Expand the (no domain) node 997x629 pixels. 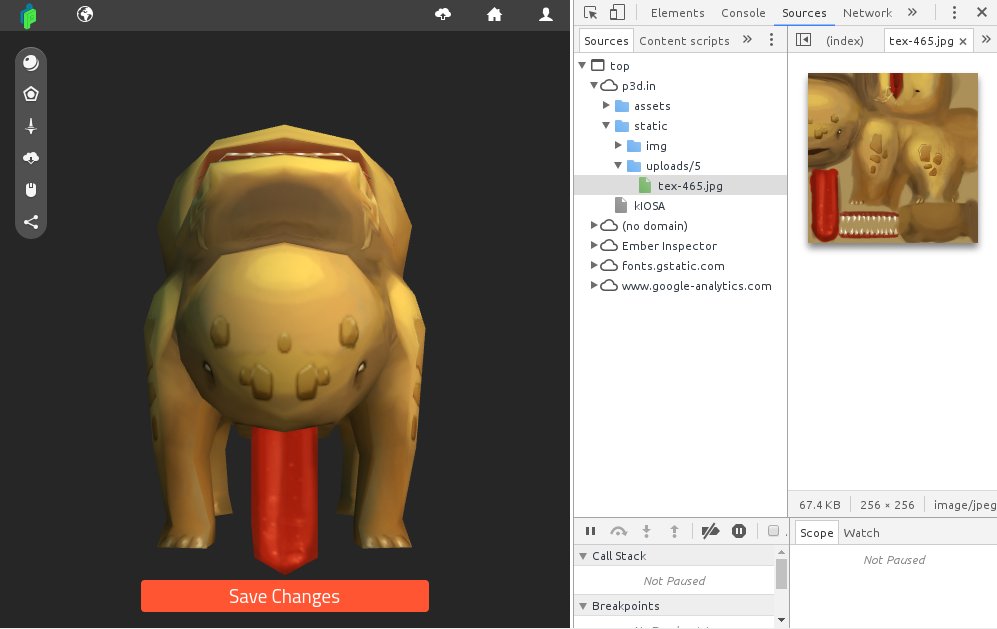point(594,225)
